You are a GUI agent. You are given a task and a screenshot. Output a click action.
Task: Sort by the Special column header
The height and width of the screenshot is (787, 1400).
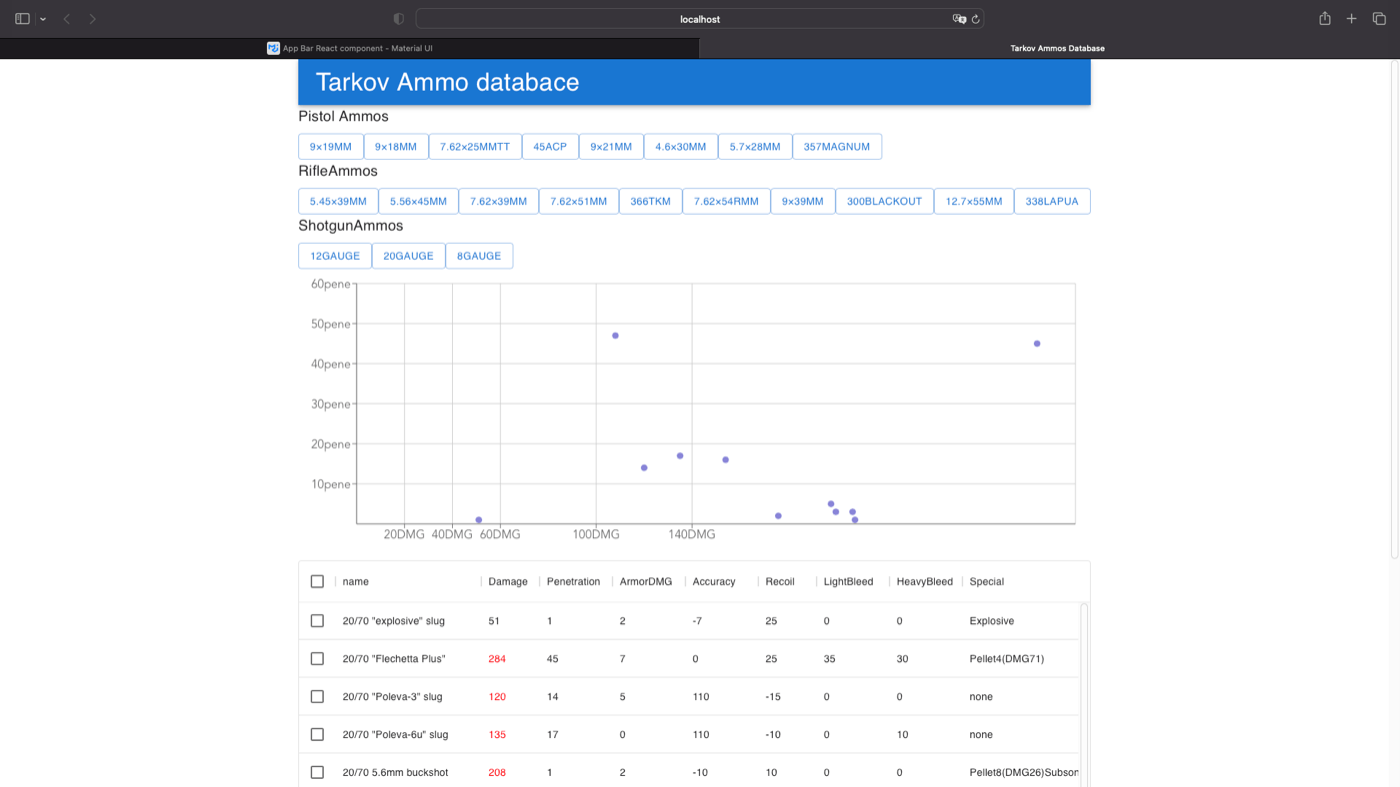click(x=987, y=581)
